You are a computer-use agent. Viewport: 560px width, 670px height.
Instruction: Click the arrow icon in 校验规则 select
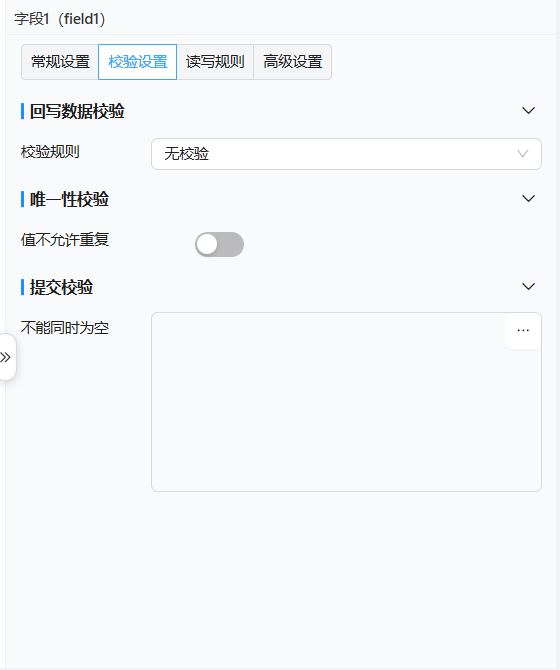pyautogui.click(x=523, y=154)
